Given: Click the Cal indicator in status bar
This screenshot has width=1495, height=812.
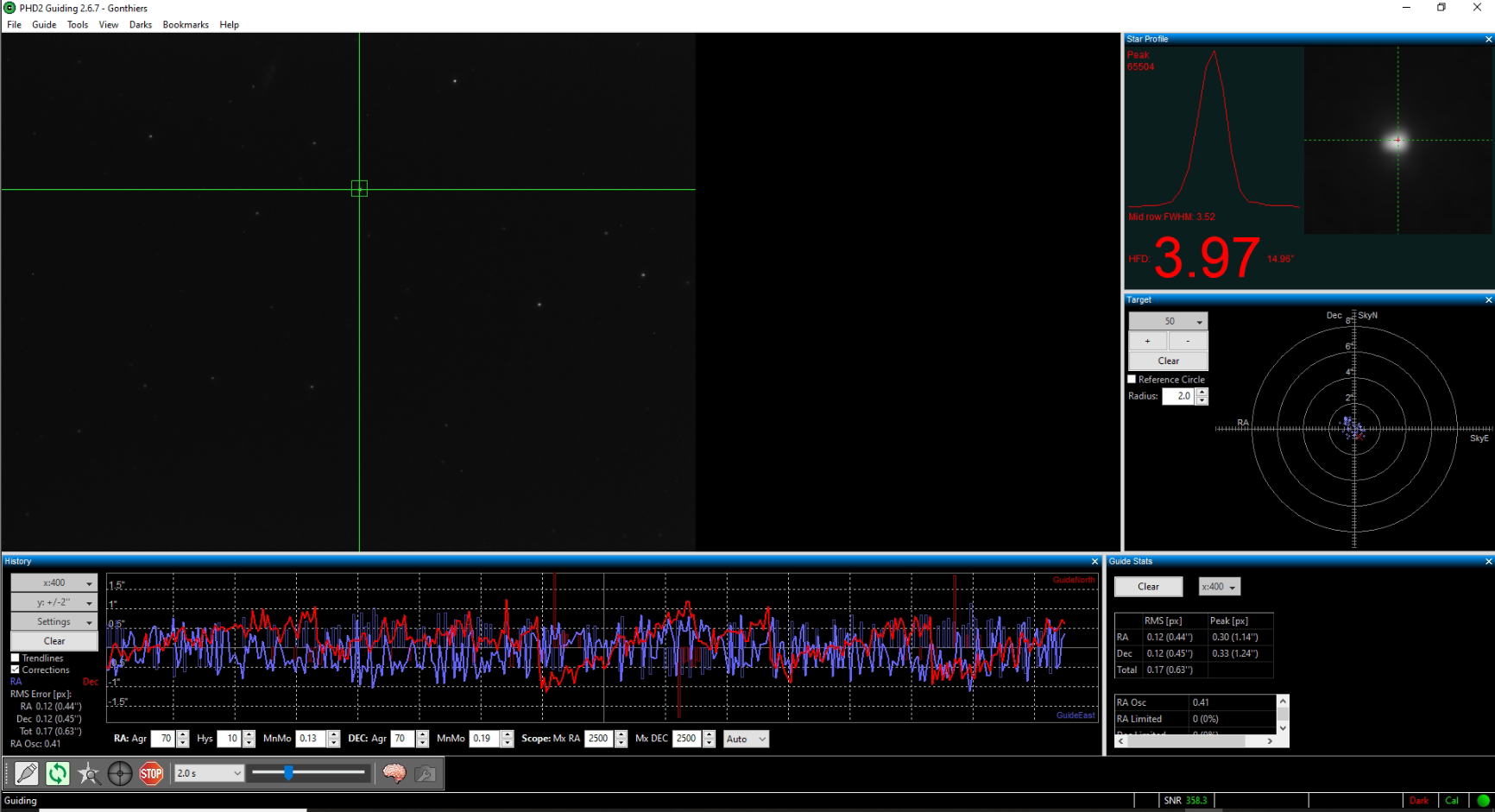Looking at the screenshot, I should (1452, 801).
